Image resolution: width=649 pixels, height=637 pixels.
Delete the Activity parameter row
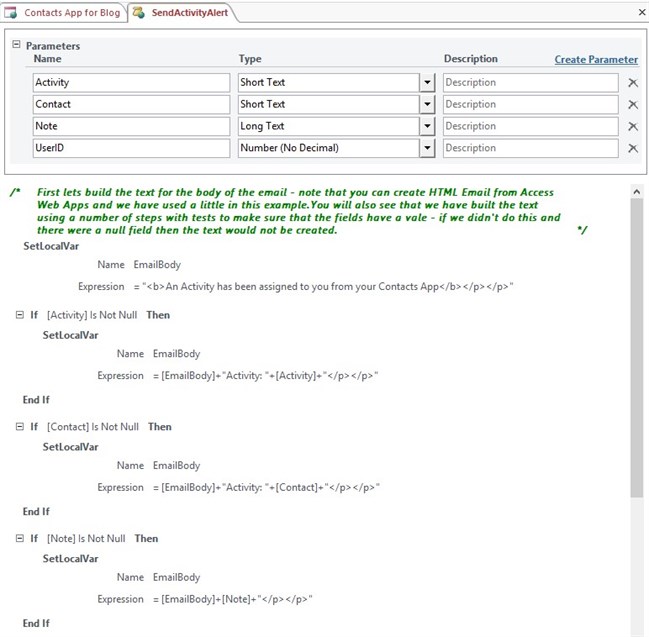(632, 82)
